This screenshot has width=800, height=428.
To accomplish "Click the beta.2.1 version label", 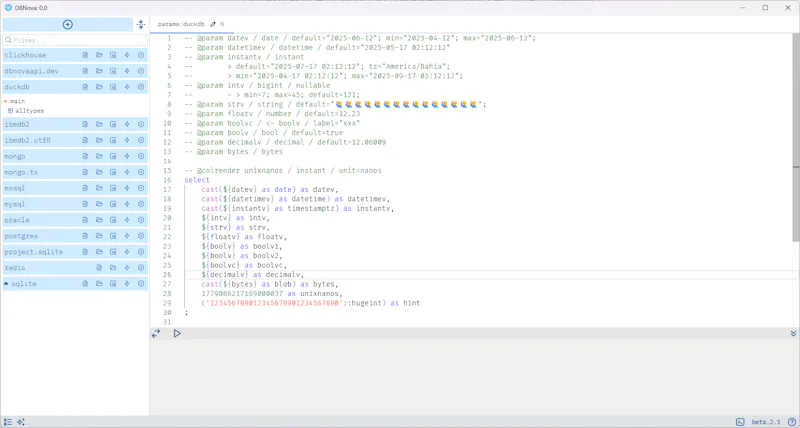I will (x=766, y=422).
